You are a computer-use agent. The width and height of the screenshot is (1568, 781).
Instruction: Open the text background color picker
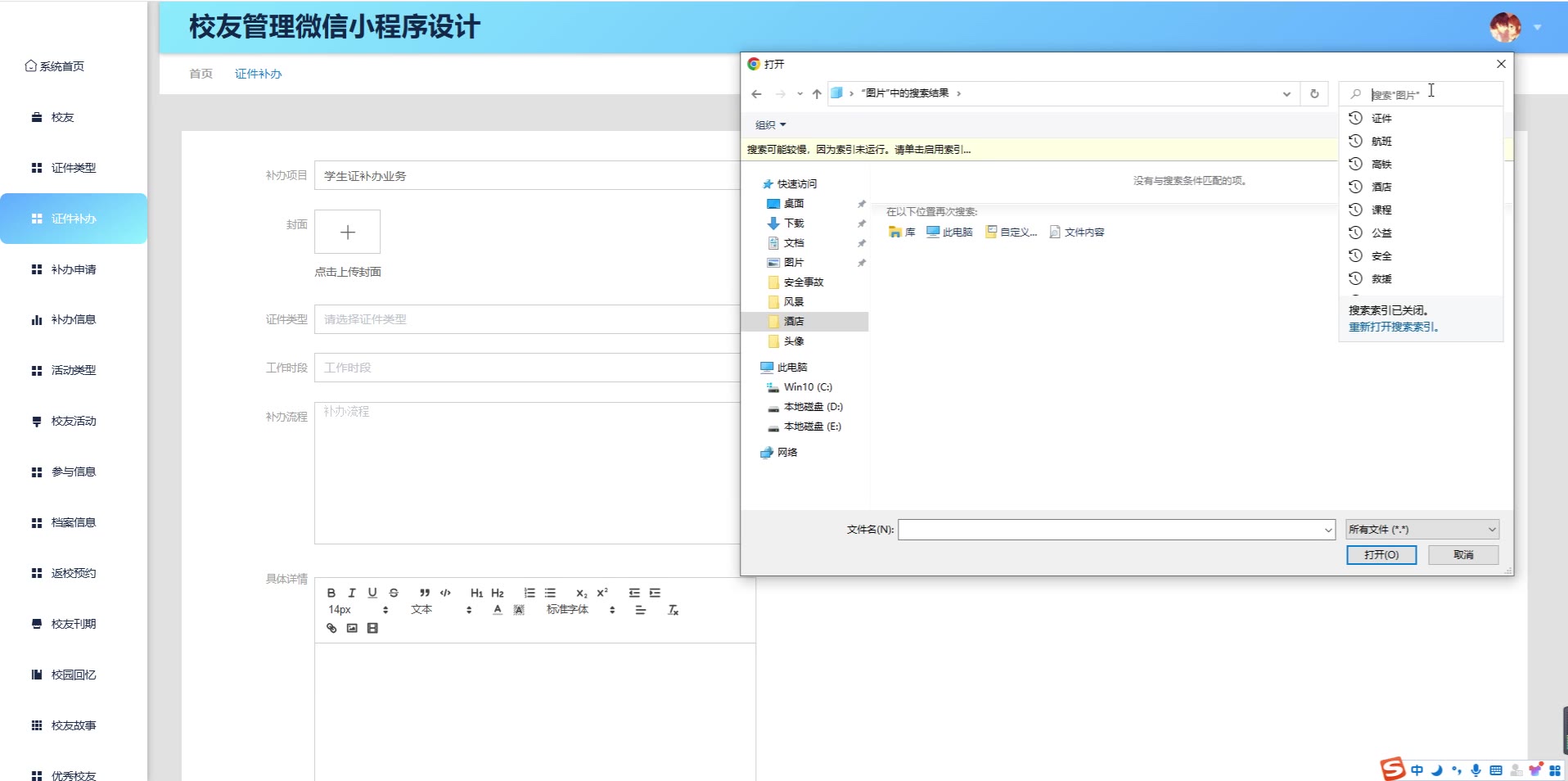click(519, 610)
